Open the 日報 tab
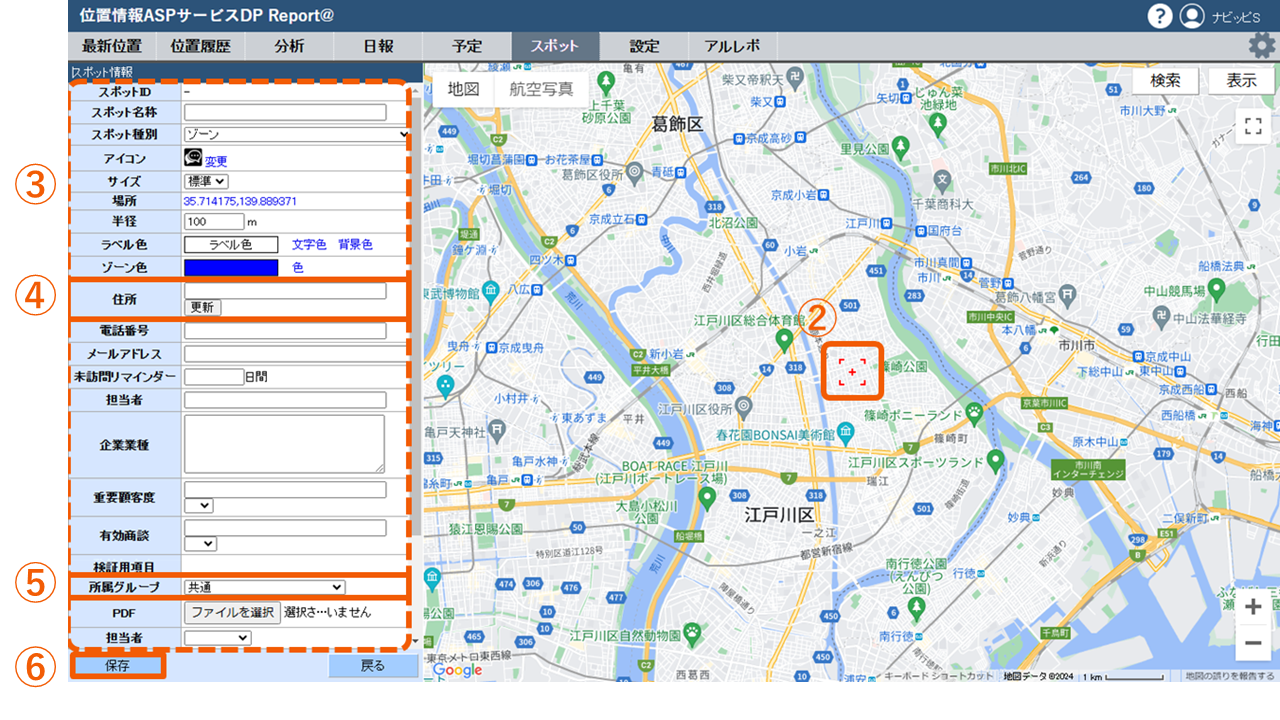 pos(378,46)
